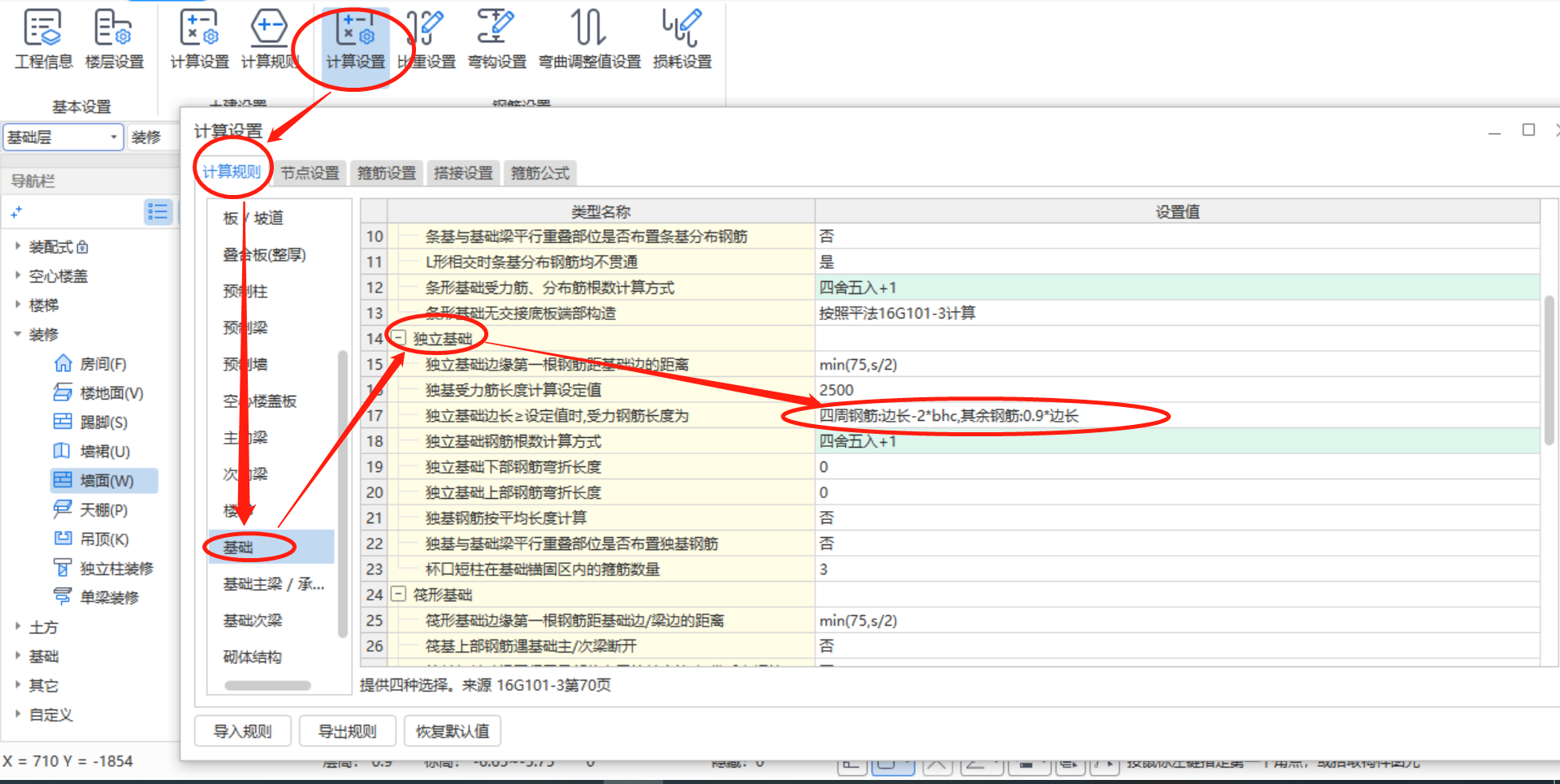Click the 设置值 column header

1177,211
